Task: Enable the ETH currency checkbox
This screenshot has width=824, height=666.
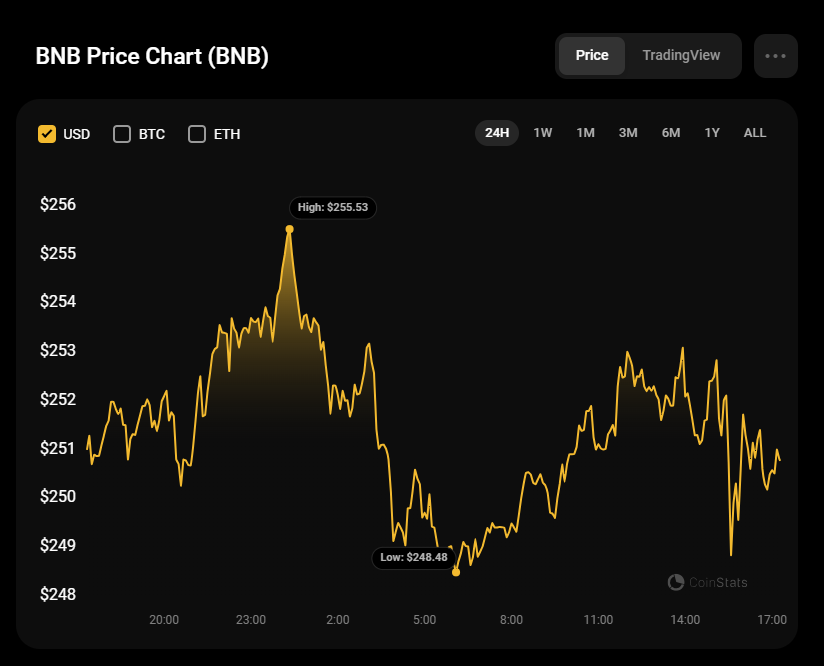Action: [x=197, y=134]
